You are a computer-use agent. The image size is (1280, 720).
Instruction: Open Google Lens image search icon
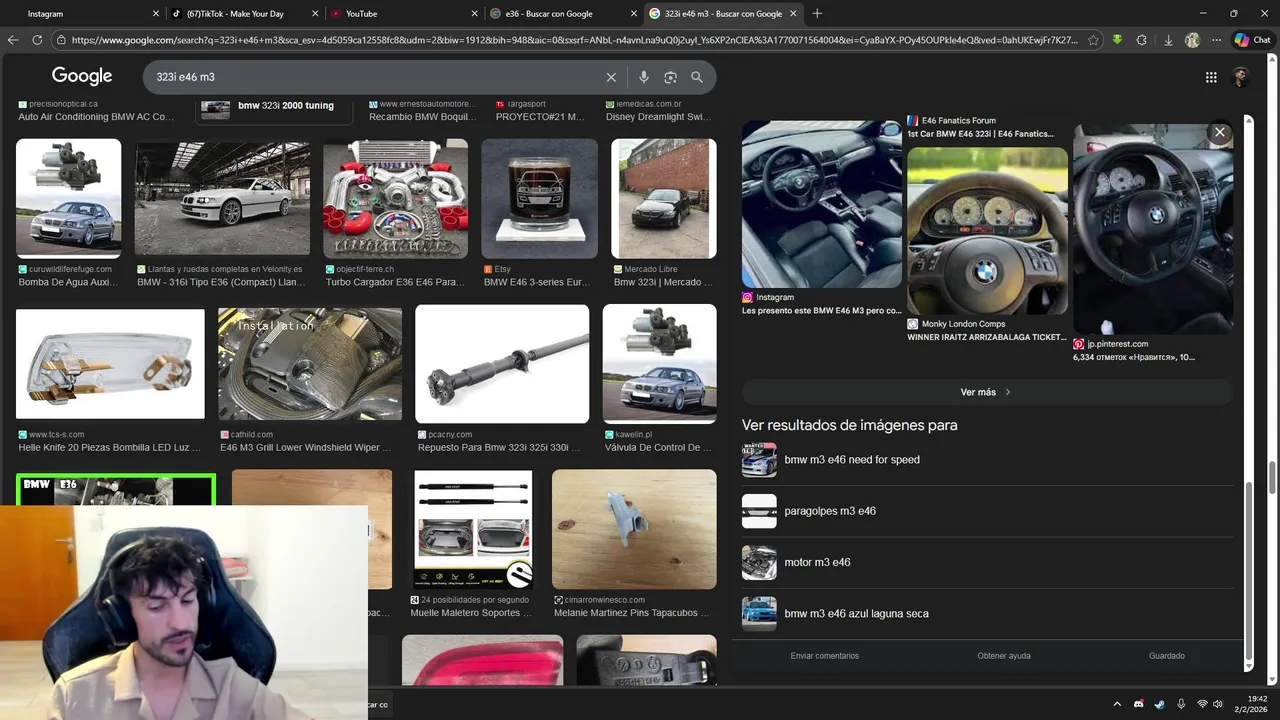click(x=670, y=77)
